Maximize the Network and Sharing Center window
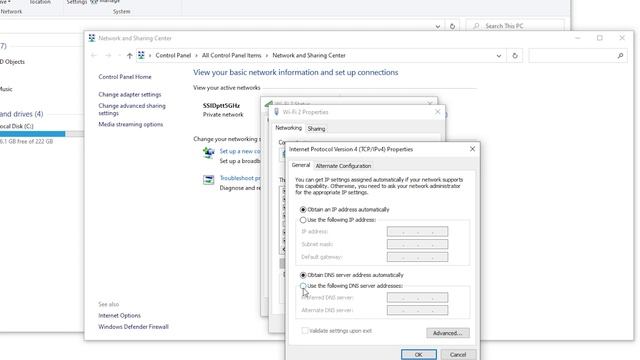The width and height of the screenshot is (640, 360). coord(600,38)
